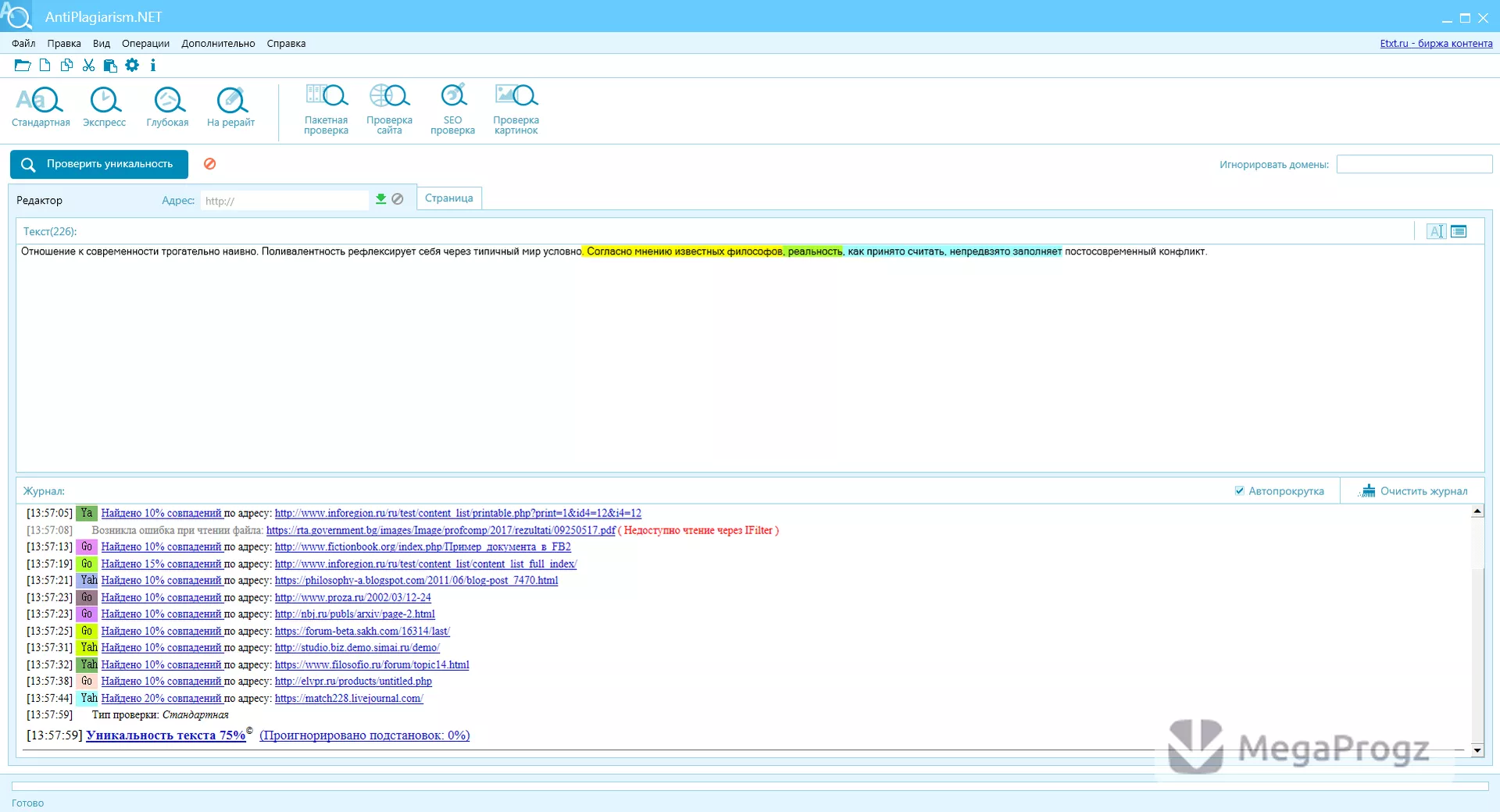
Task: Select На рерайт check mode
Action: [x=231, y=107]
